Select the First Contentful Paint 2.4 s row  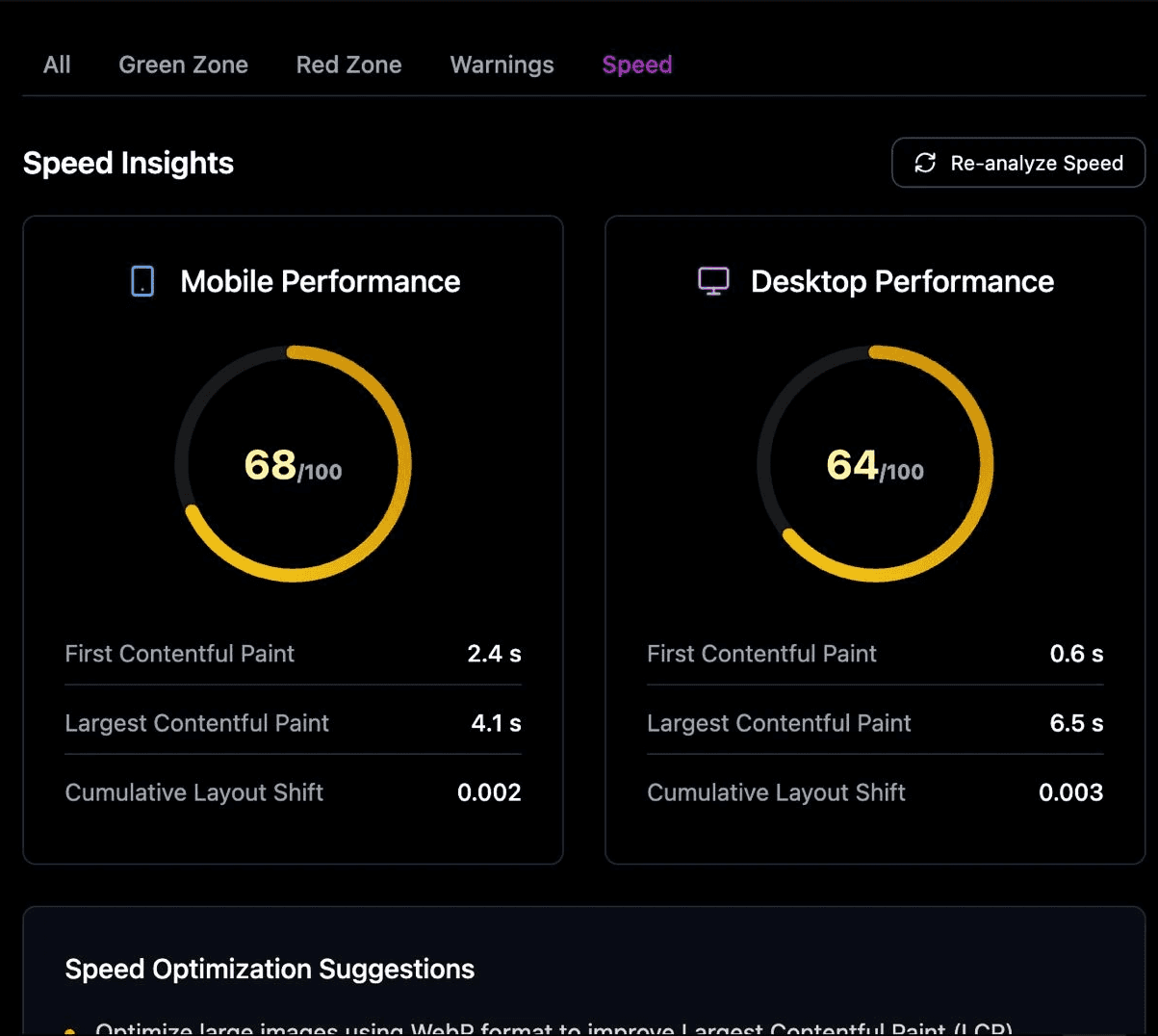click(x=293, y=654)
